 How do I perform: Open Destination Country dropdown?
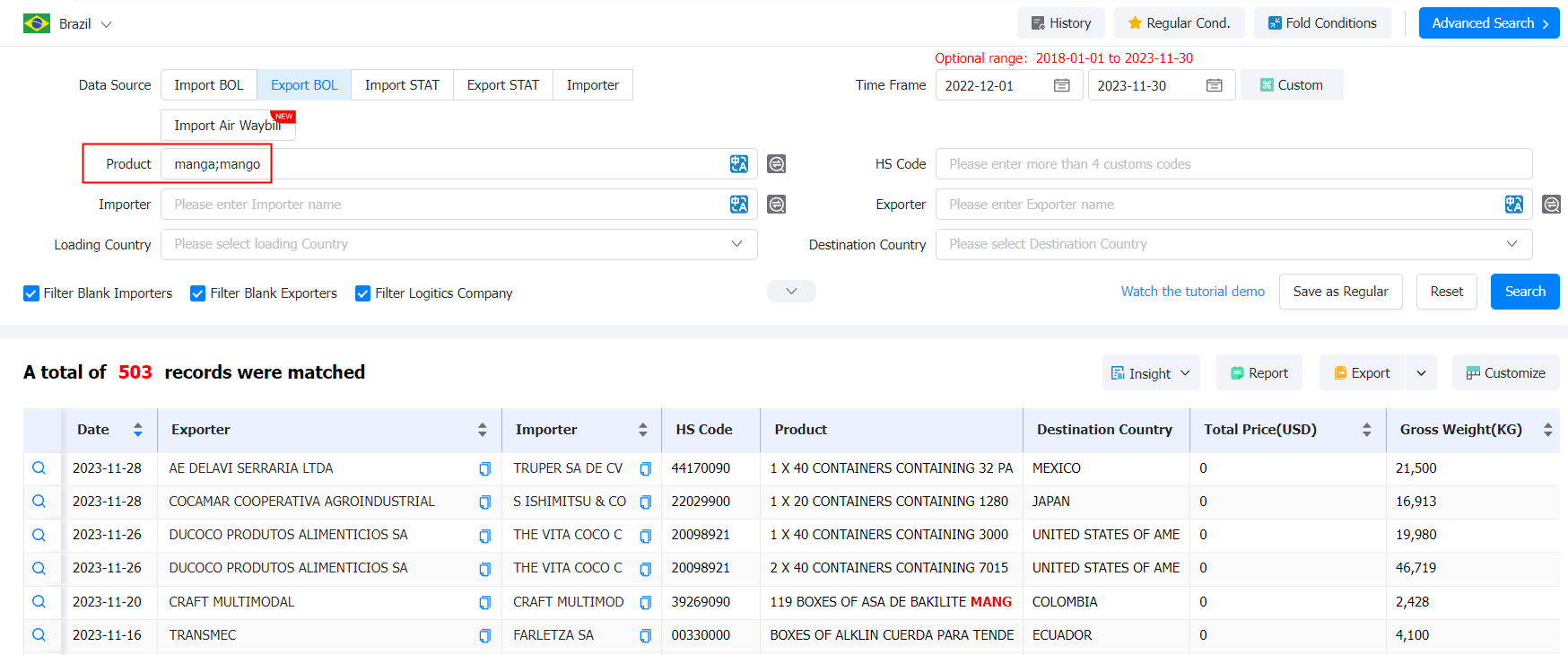click(x=1234, y=244)
